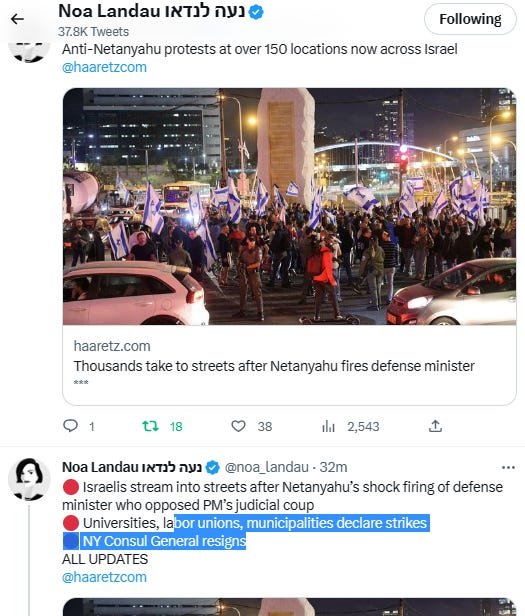The height and width of the screenshot is (616, 525).
Task: Open the protest photo in link card
Action: click(290, 207)
